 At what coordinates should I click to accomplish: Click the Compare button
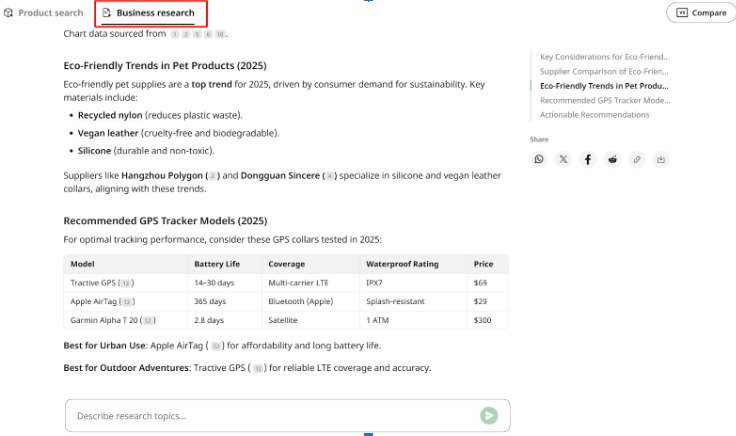click(701, 13)
